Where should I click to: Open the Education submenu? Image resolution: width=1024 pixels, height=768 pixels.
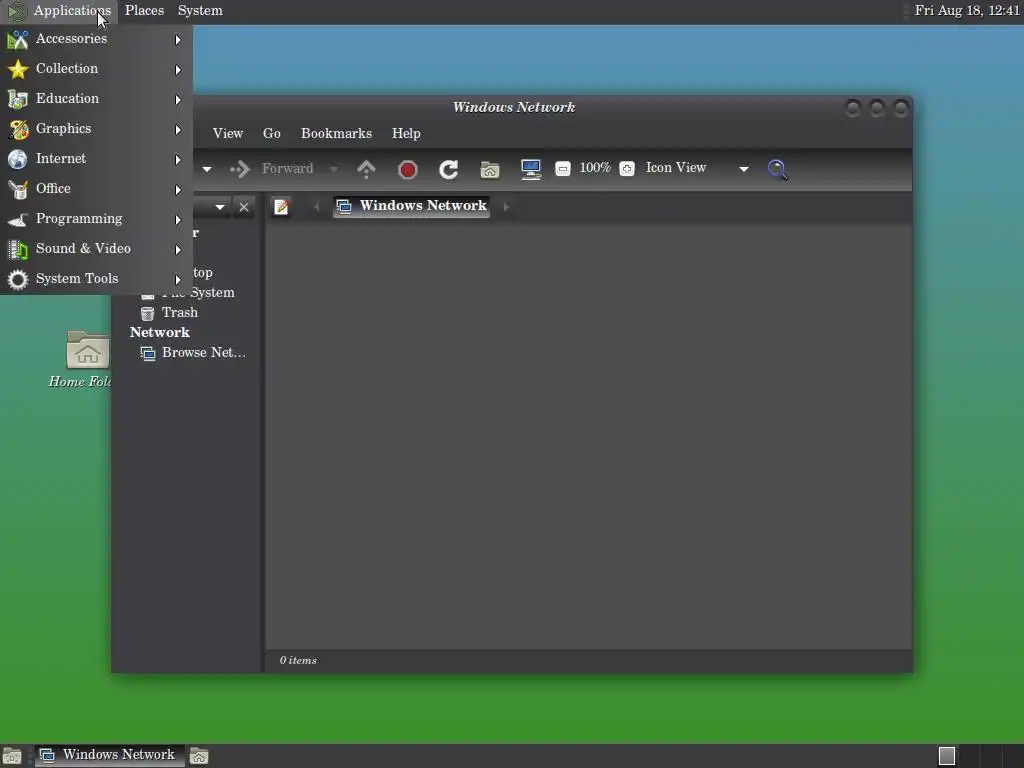pyautogui.click(x=96, y=99)
